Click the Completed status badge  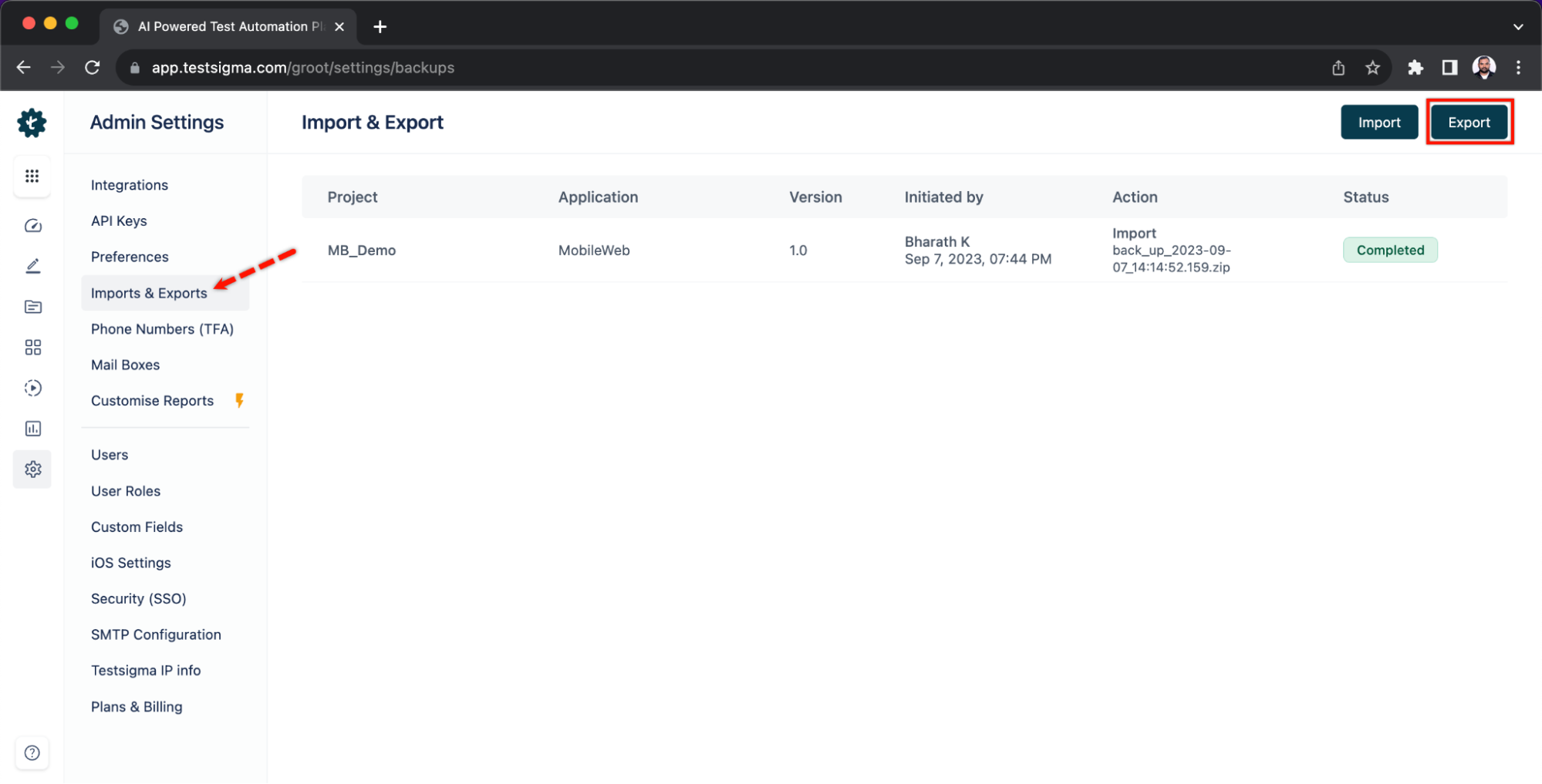click(1390, 250)
